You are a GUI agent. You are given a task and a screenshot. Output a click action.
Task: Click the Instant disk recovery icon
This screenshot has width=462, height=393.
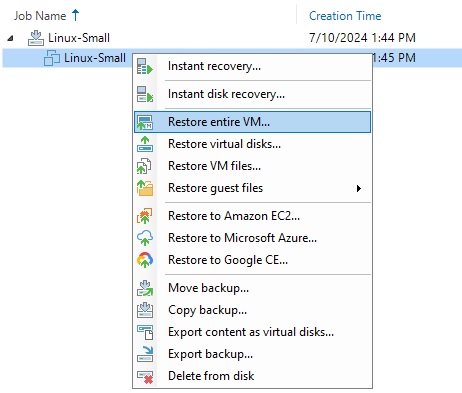click(x=145, y=94)
